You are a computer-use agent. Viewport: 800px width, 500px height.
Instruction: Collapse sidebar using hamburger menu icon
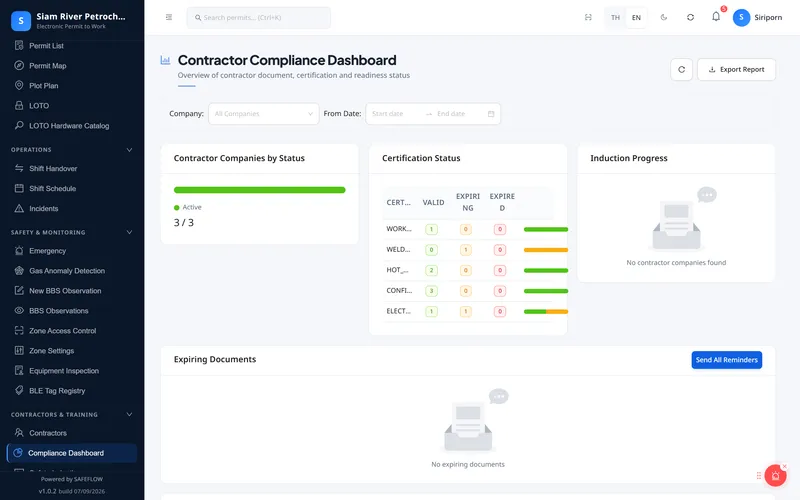pyautogui.click(x=169, y=17)
